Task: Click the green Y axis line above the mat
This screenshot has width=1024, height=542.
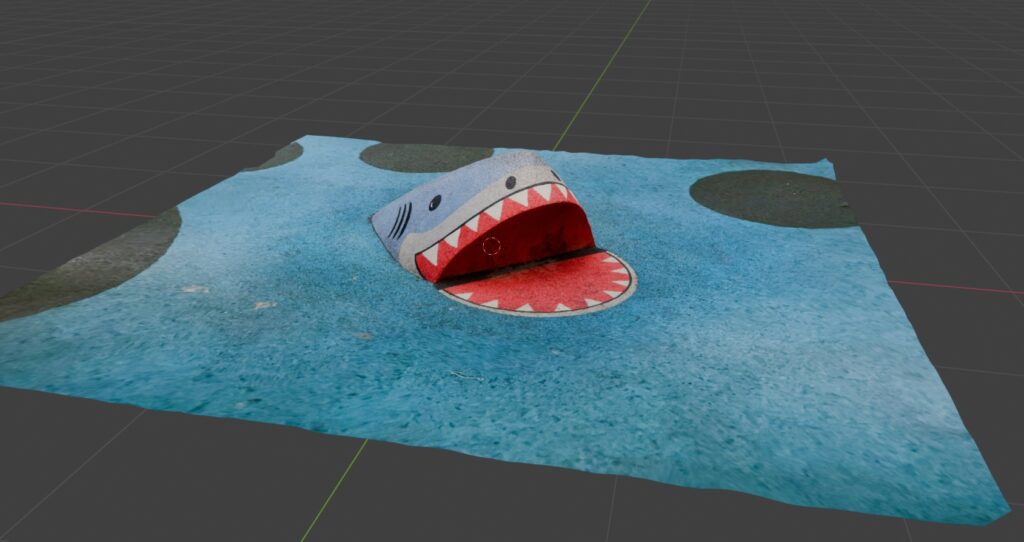Action: (601, 75)
